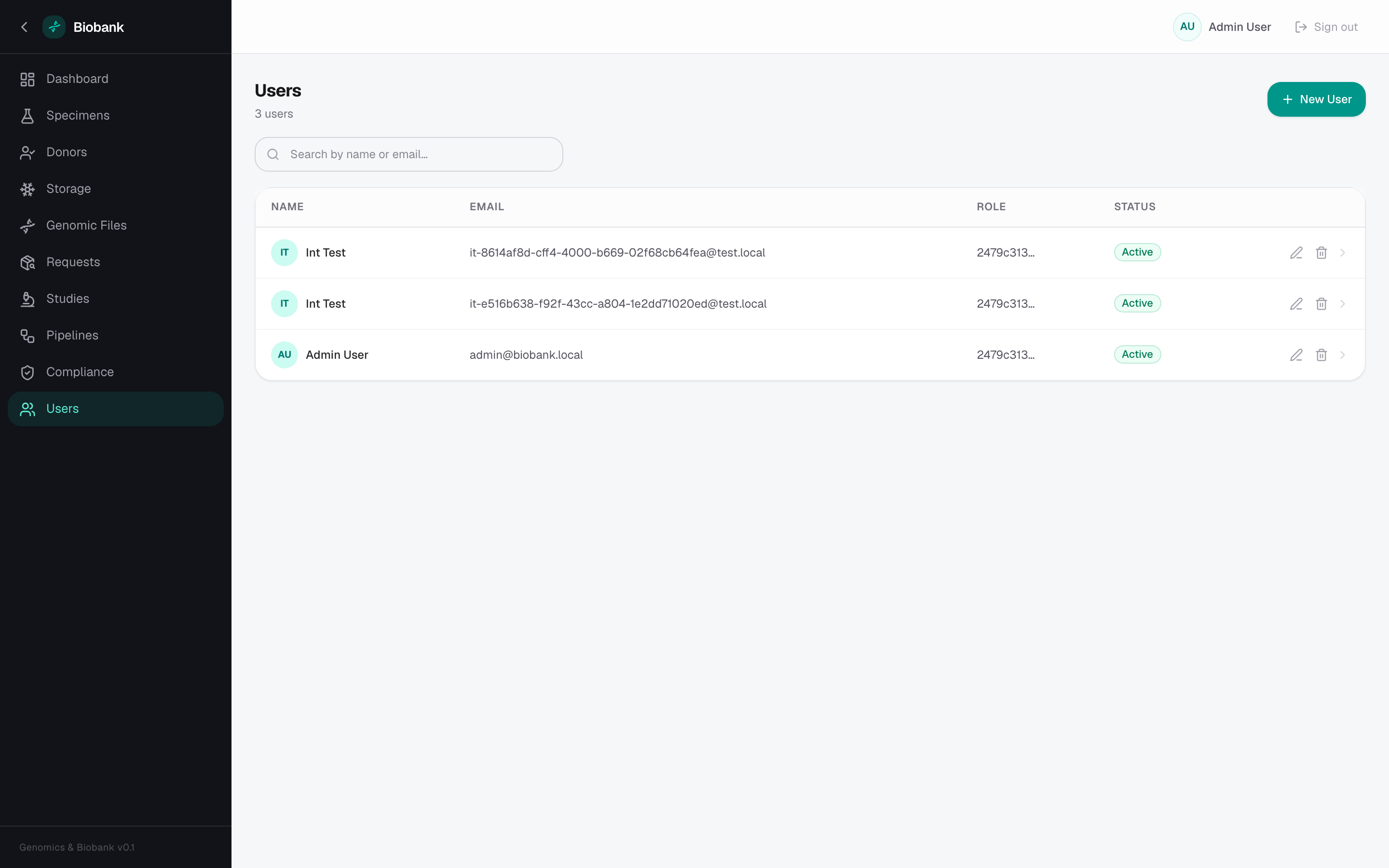Navigate to Storage
Screen dimensions: 1389x868
tap(115, 189)
